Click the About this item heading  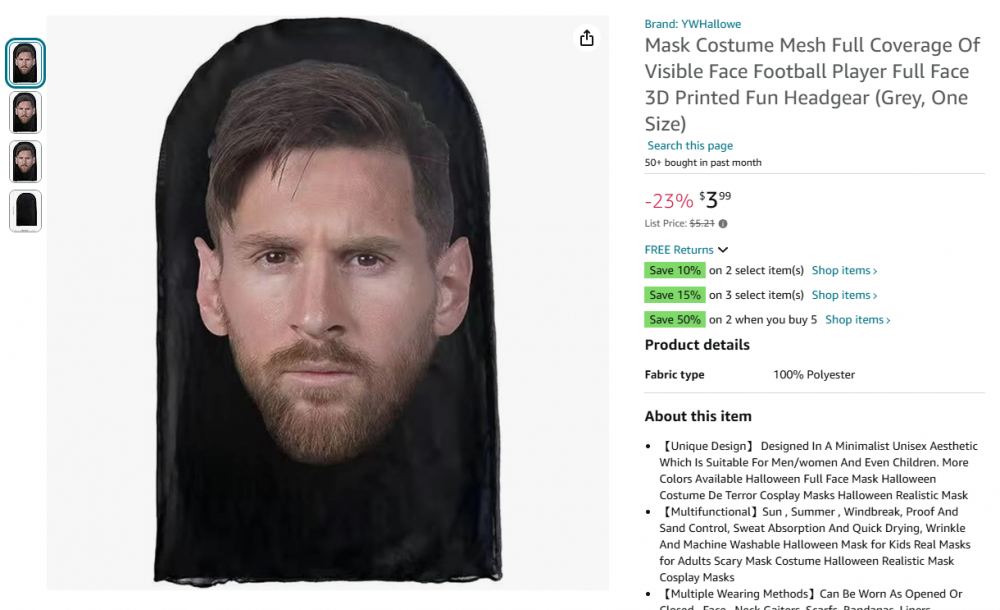698,416
